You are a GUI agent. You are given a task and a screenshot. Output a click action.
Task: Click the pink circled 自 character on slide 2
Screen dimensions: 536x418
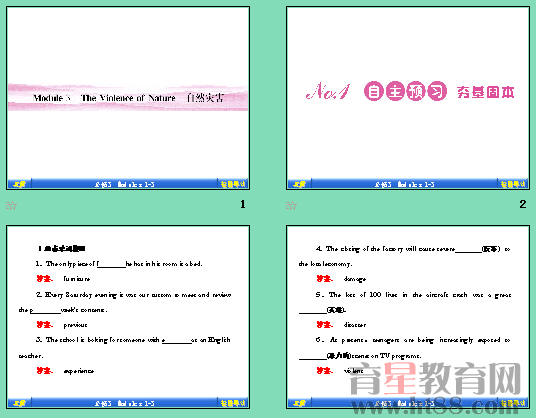[374, 91]
